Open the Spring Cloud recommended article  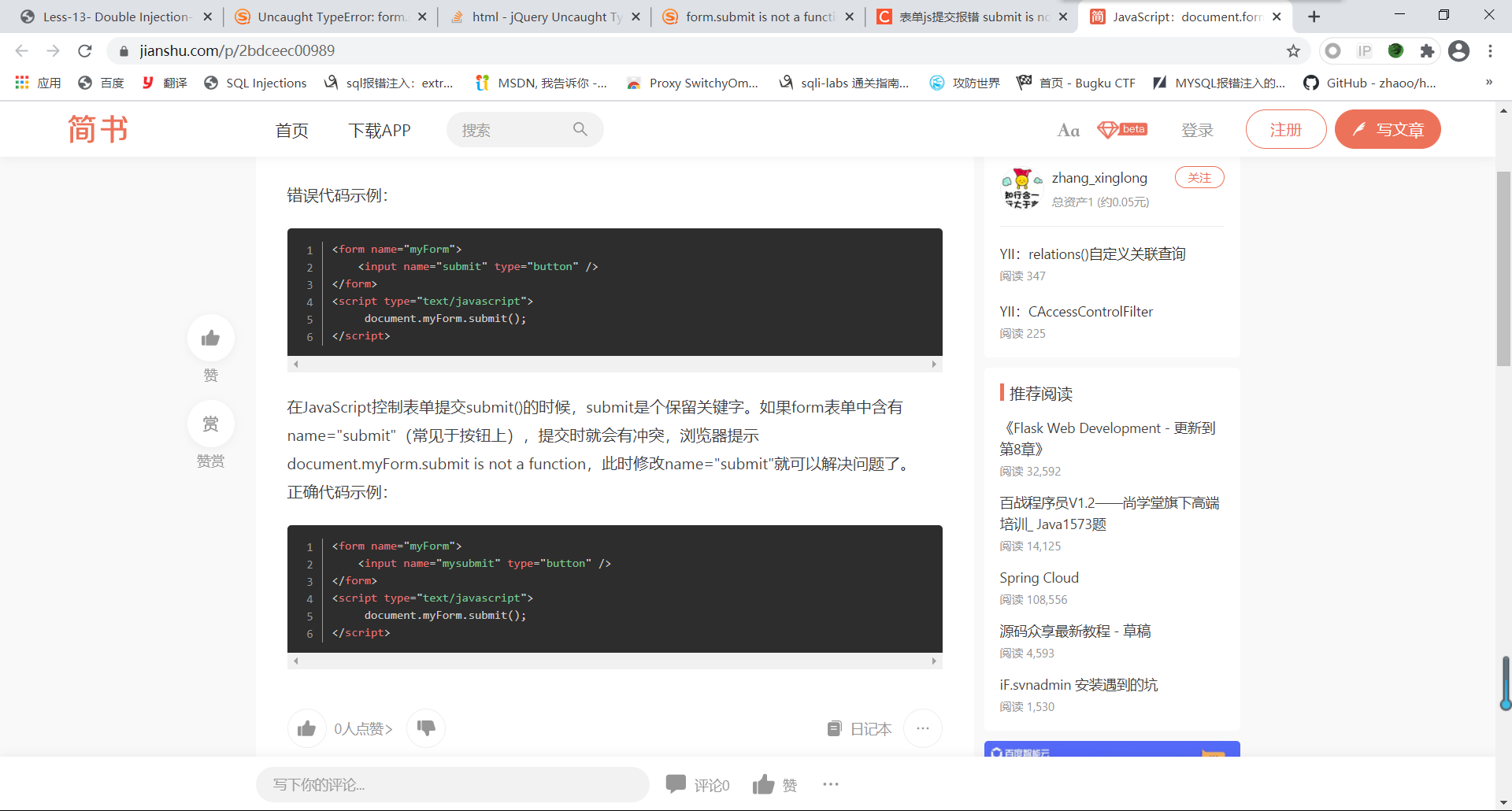tap(1039, 578)
